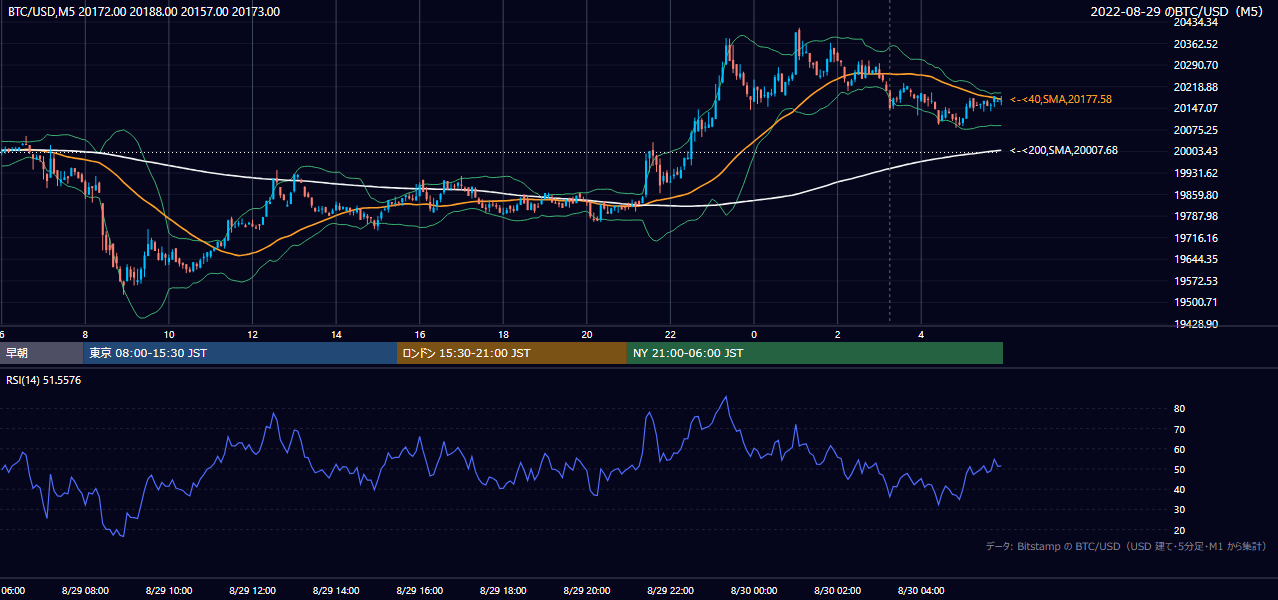Click the 8/29 20:00 time axis label
Image resolution: width=1278 pixels, height=600 pixels.
click(586, 591)
